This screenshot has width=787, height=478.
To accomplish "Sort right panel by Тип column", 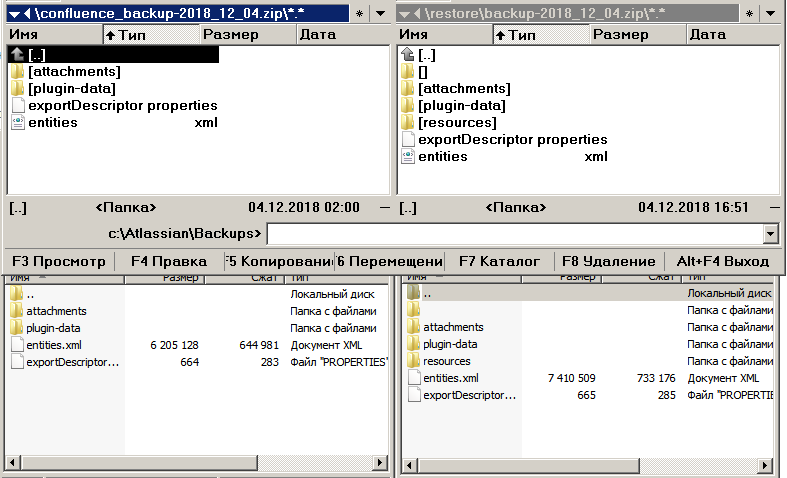I will click(541, 35).
